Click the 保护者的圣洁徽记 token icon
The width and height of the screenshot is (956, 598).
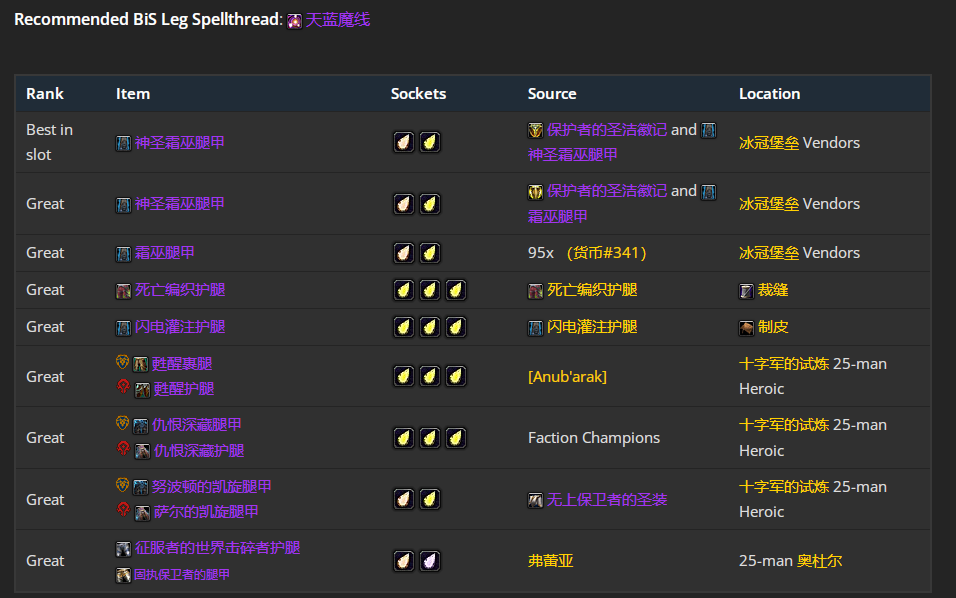pos(537,129)
